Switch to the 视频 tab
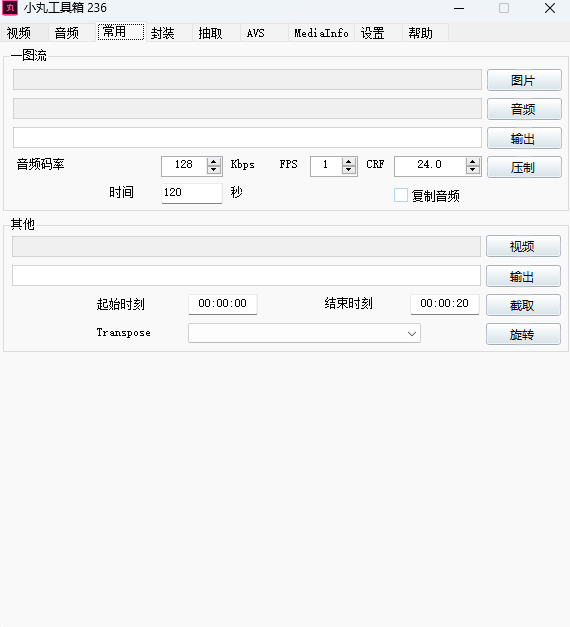The width and height of the screenshot is (570, 627). (x=19, y=33)
